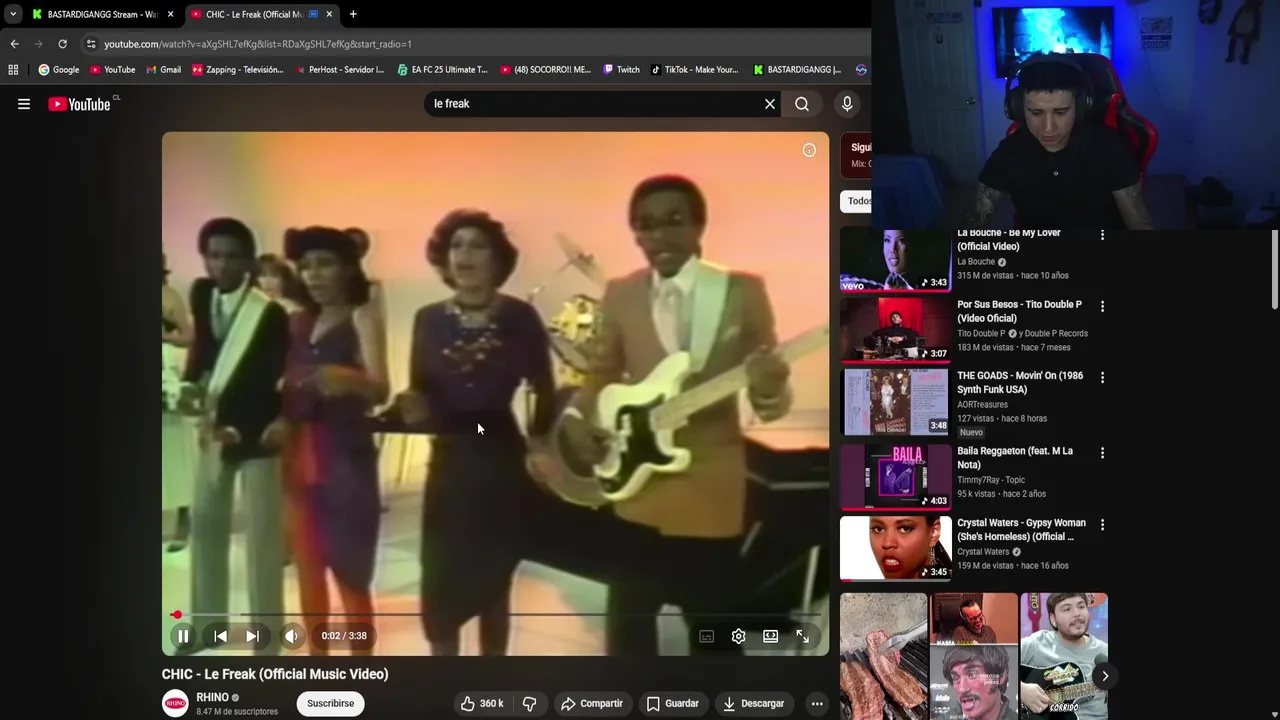Close the BASTARDIGANGG Stream tab
Viewport: 1280px width, 720px height.
(x=170, y=14)
